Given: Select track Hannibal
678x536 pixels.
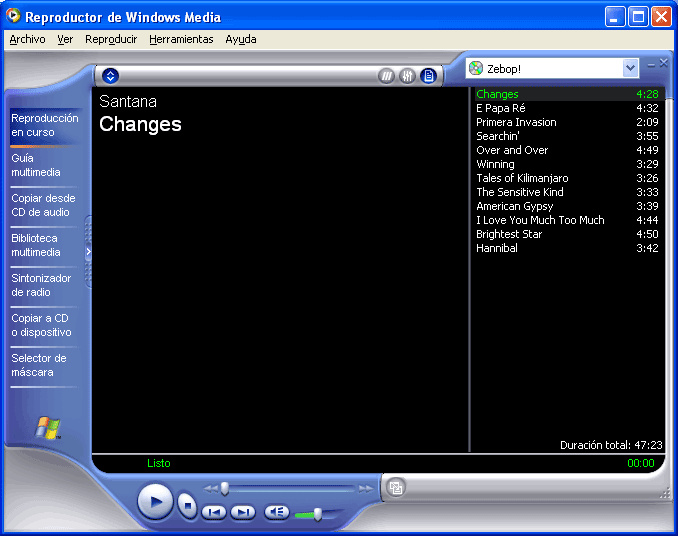Looking at the screenshot, I should click(567, 248).
